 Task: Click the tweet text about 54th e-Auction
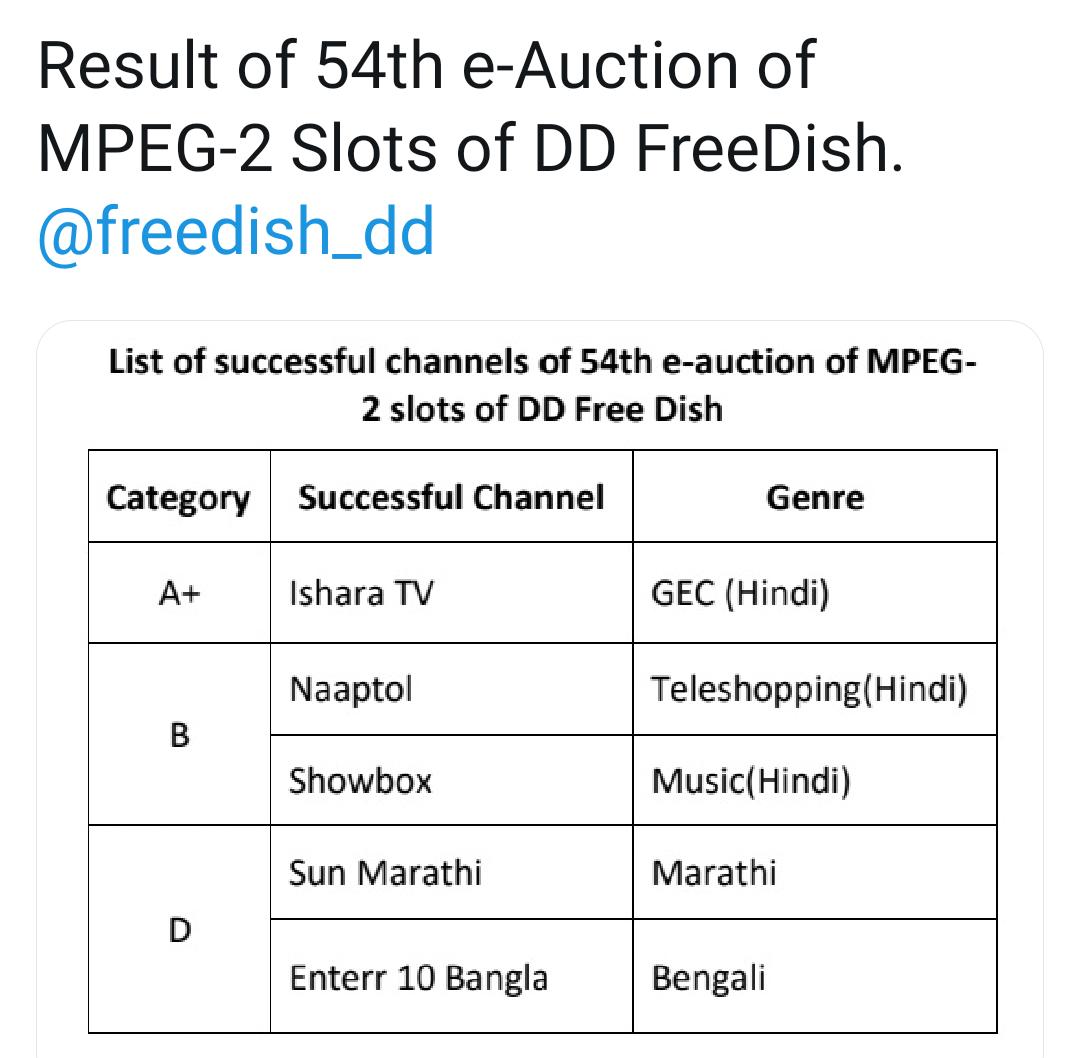tap(470, 107)
